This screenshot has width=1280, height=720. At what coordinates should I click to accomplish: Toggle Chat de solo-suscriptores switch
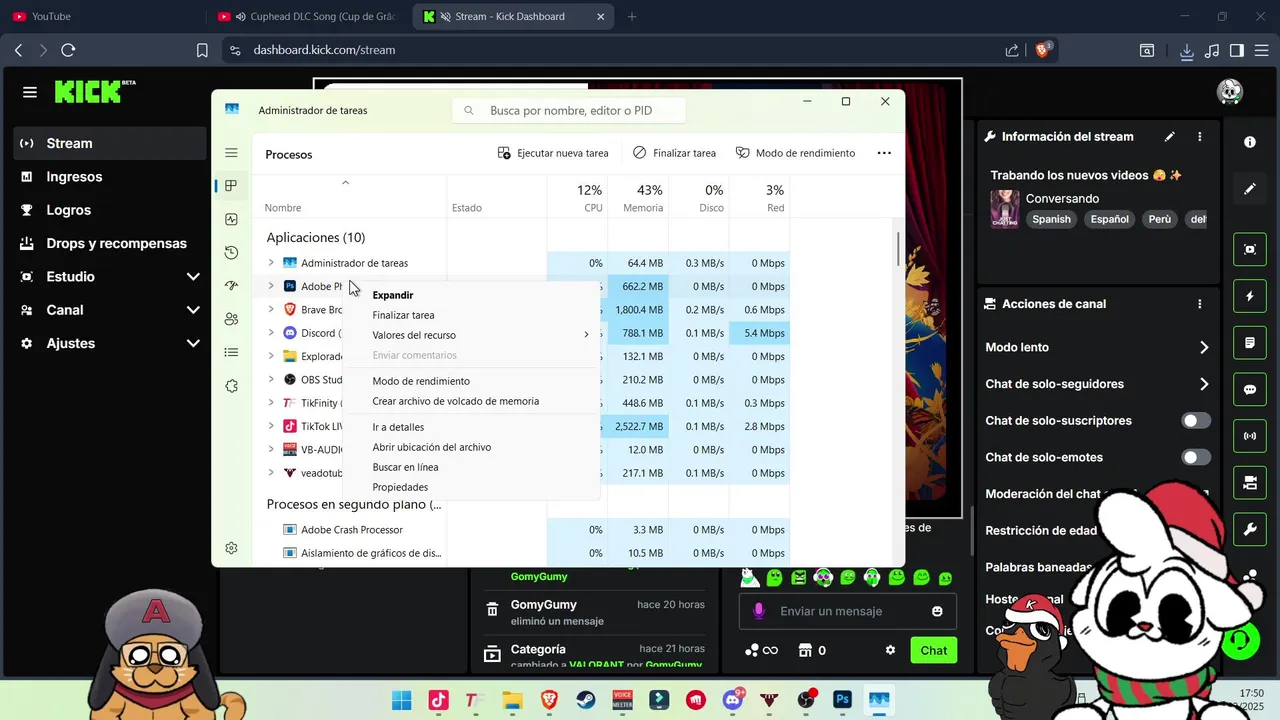[1196, 421]
